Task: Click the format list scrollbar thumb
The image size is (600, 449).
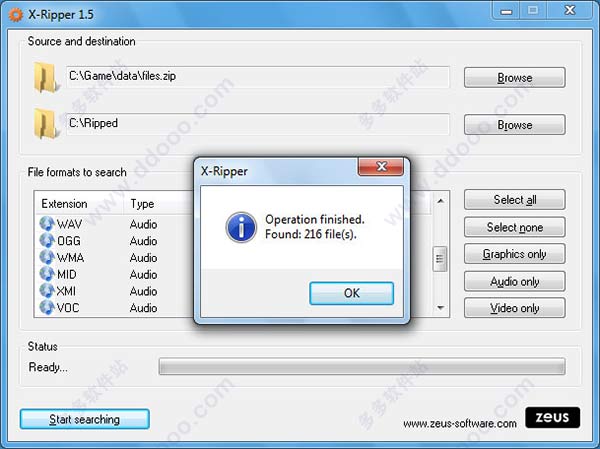Action: coord(440,259)
